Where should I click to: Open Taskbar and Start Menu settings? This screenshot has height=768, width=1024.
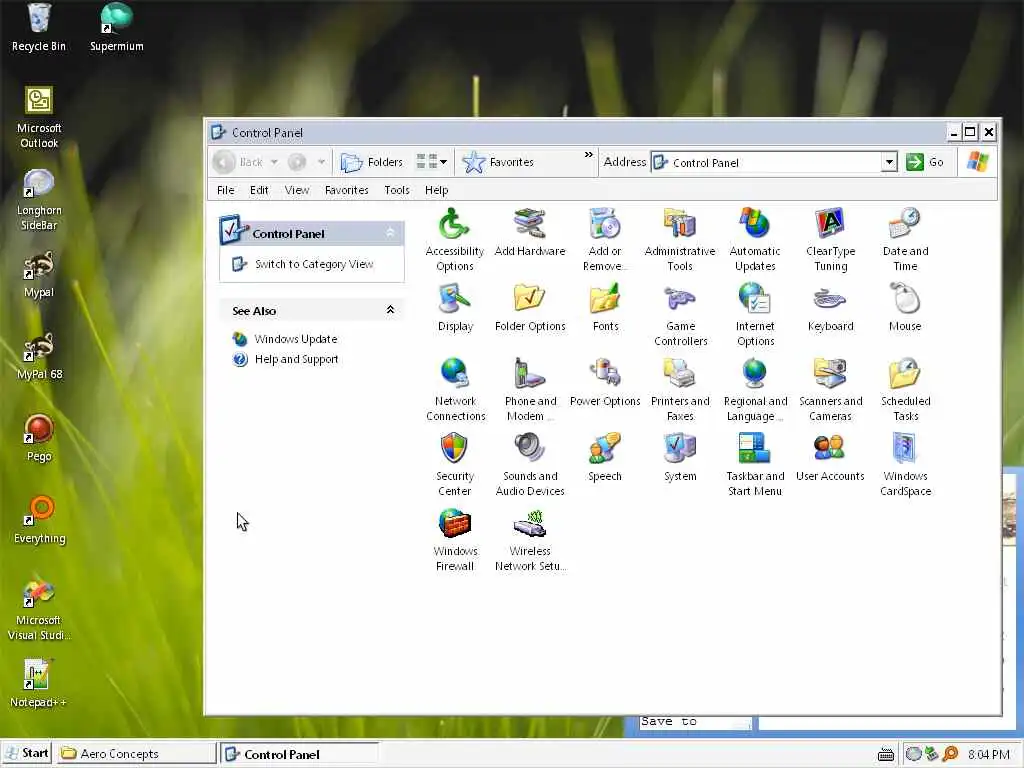point(755,465)
